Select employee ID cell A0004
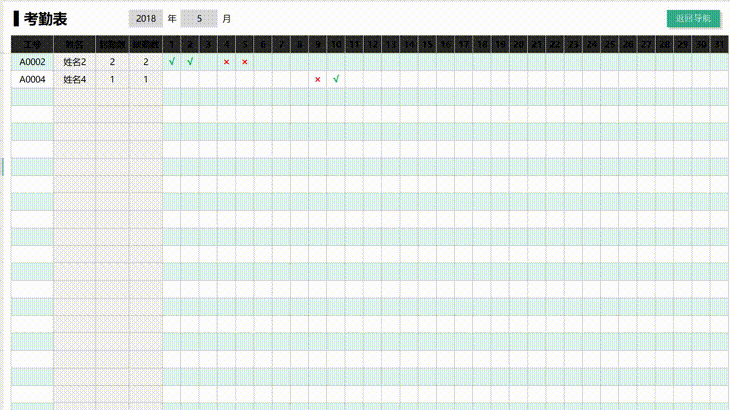This screenshot has height=410, width=730. pyautogui.click(x=32, y=79)
